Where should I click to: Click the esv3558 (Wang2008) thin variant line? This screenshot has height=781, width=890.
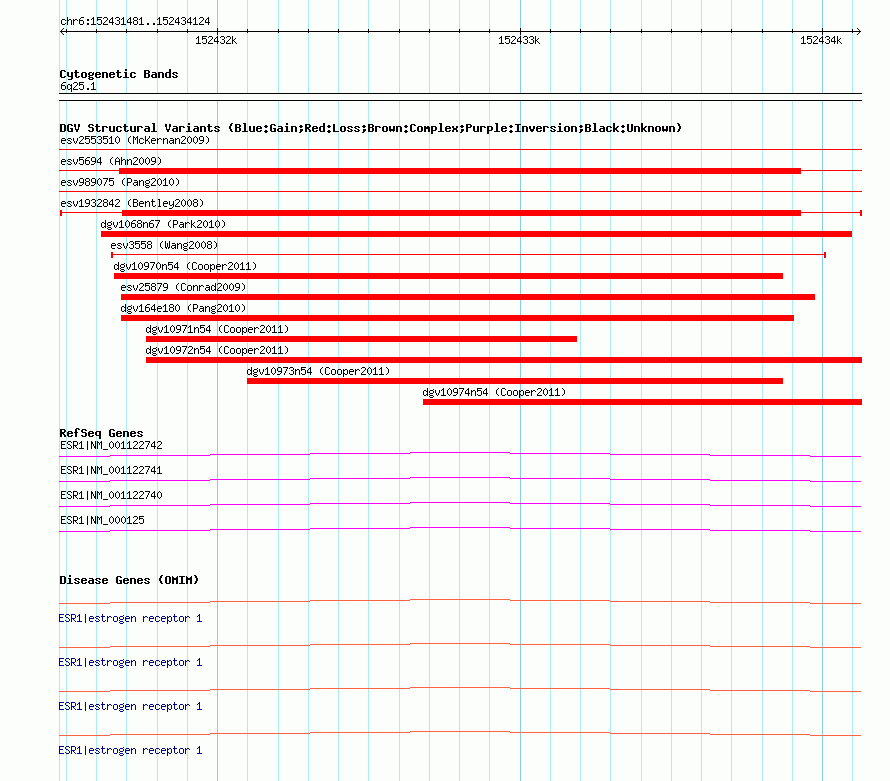point(468,255)
